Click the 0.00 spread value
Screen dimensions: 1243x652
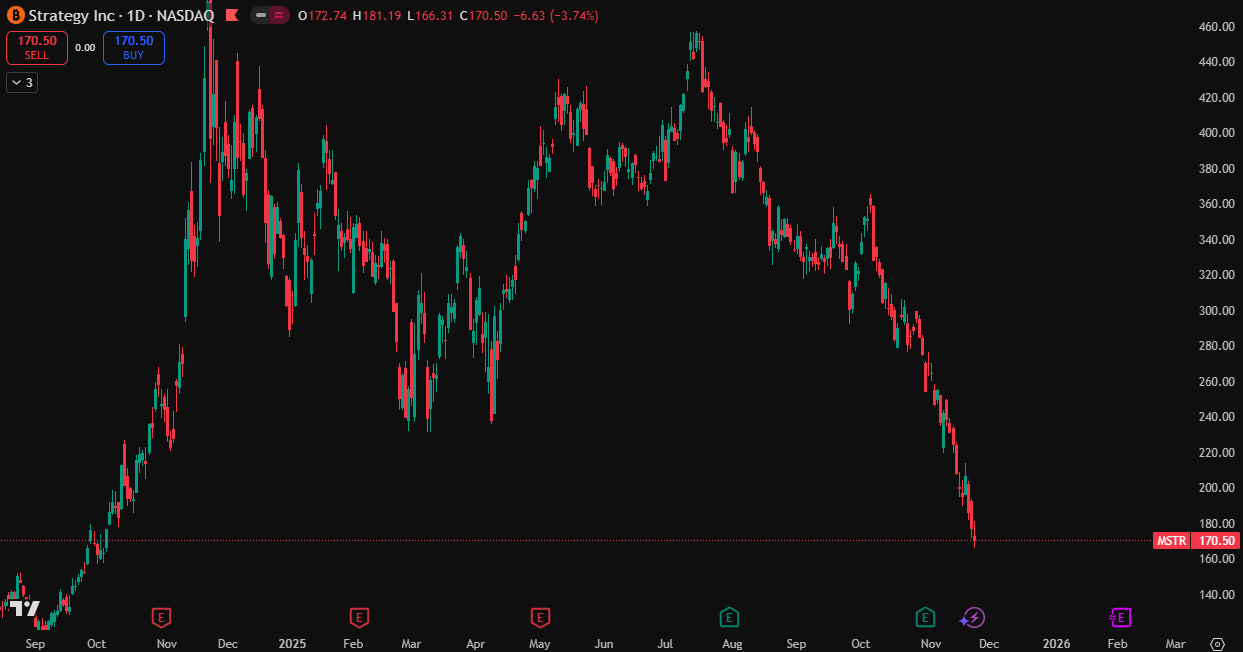[x=85, y=48]
